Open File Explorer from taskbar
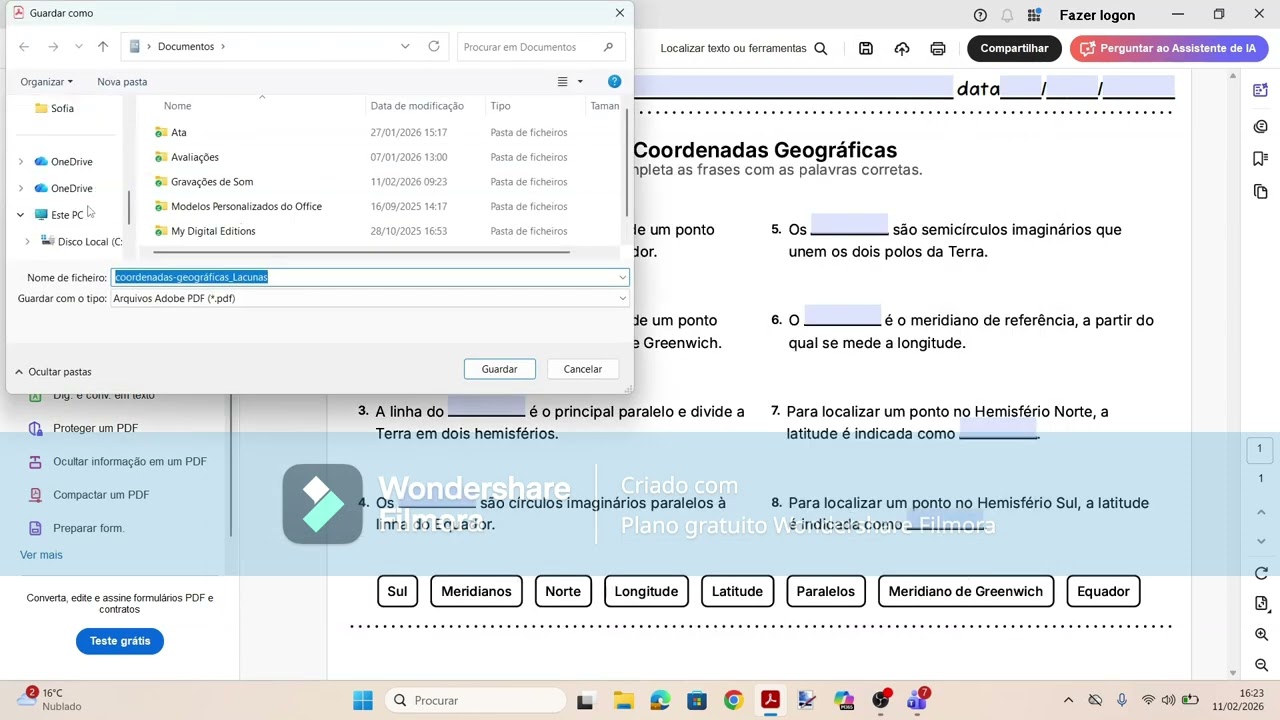Viewport: 1280px width, 720px height. tap(622, 701)
